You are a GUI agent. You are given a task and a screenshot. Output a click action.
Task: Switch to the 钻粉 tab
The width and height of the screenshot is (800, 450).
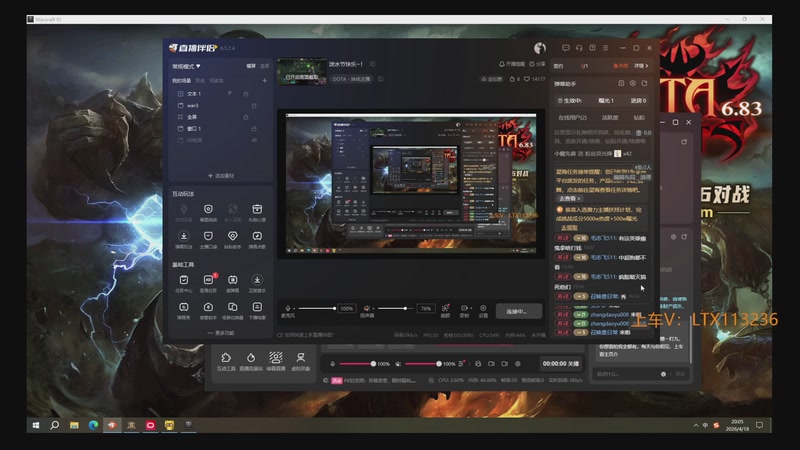639,118
